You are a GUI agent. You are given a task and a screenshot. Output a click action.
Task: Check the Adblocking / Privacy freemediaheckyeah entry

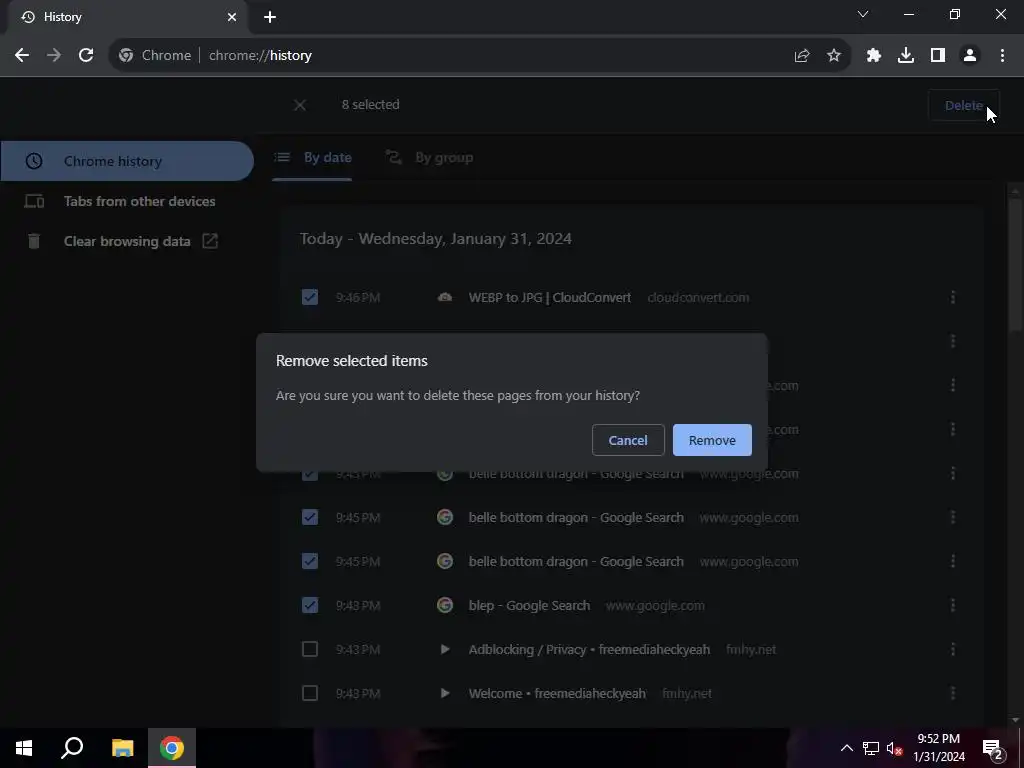click(310, 649)
